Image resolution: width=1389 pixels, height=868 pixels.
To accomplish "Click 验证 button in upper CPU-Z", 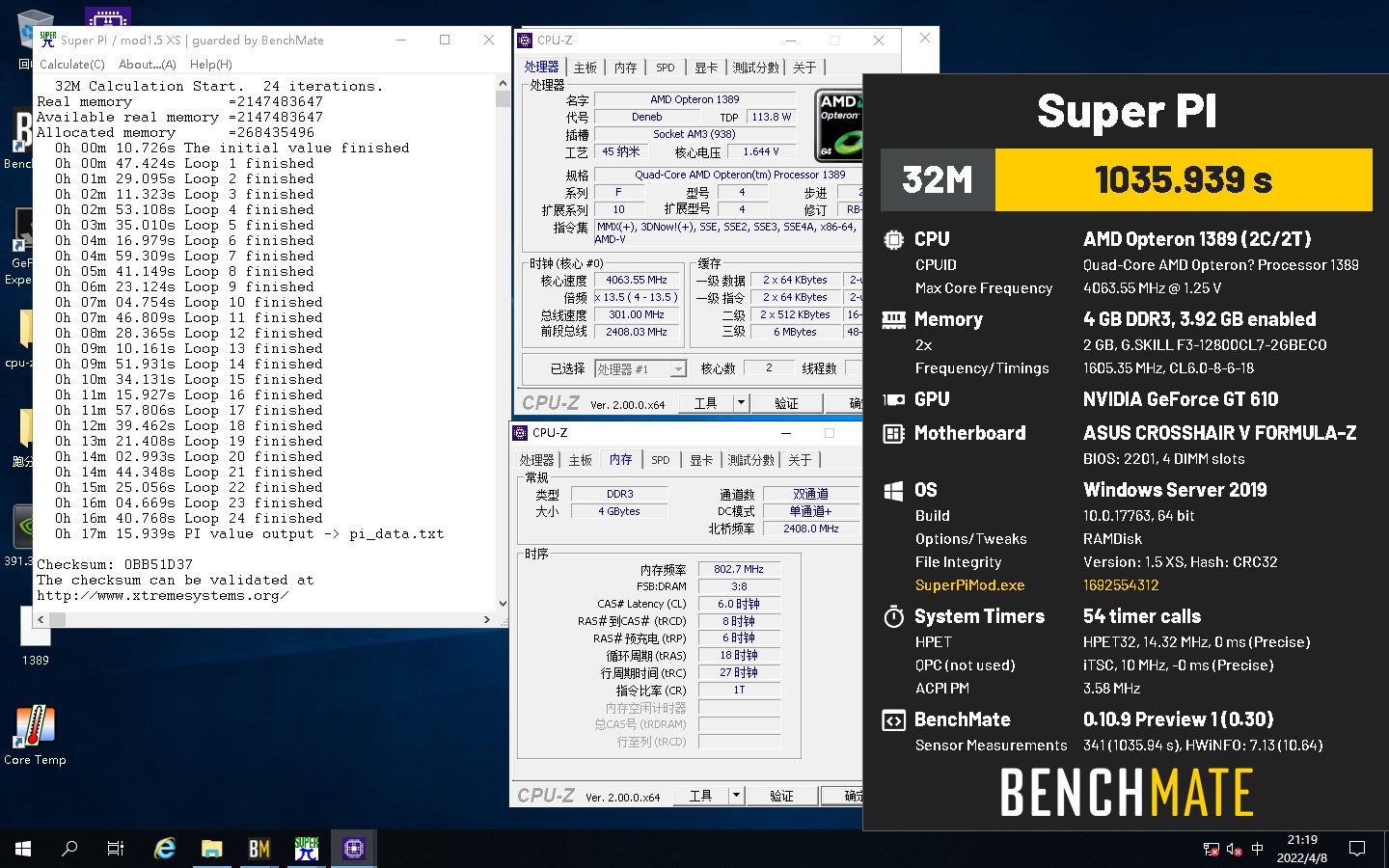I will point(786,403).
